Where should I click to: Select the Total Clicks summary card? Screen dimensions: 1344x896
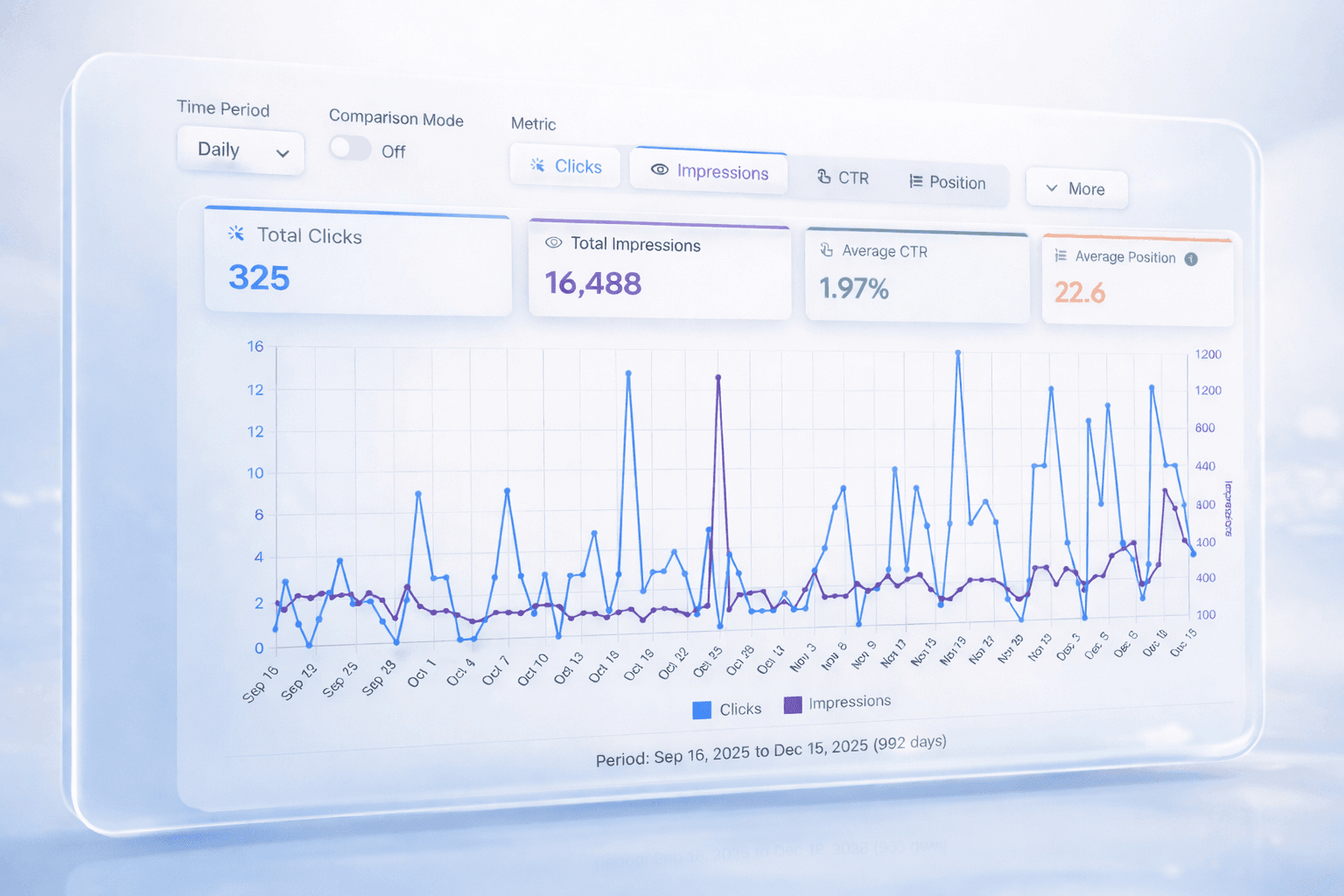(x=357, y=262)
